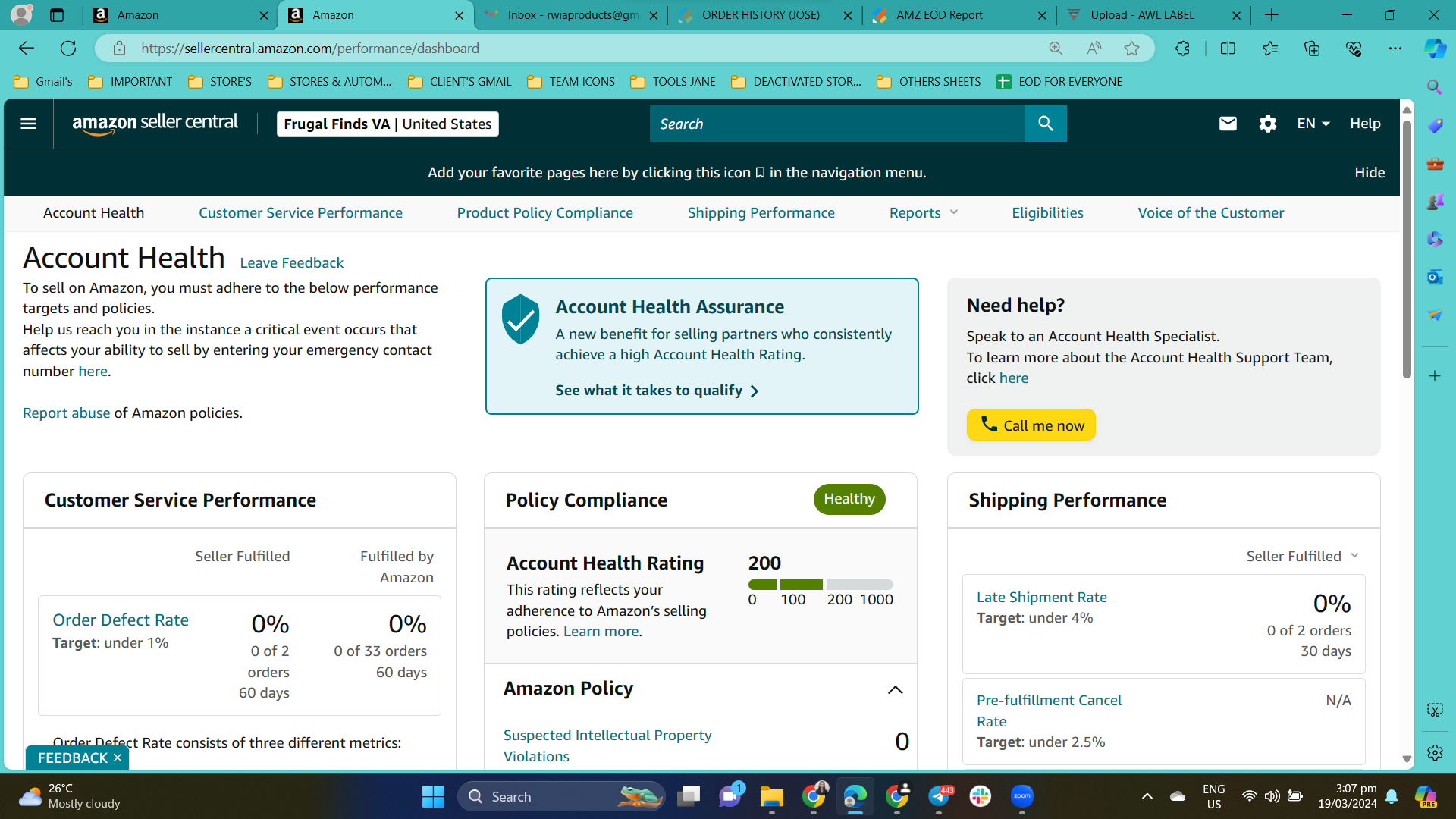Open the Shipping Performance tab
1456x819 pixels.
tap(761, 213)
